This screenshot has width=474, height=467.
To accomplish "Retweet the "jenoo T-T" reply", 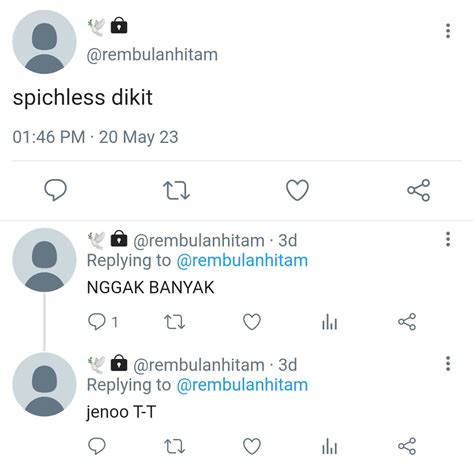I will click(174, 446).
